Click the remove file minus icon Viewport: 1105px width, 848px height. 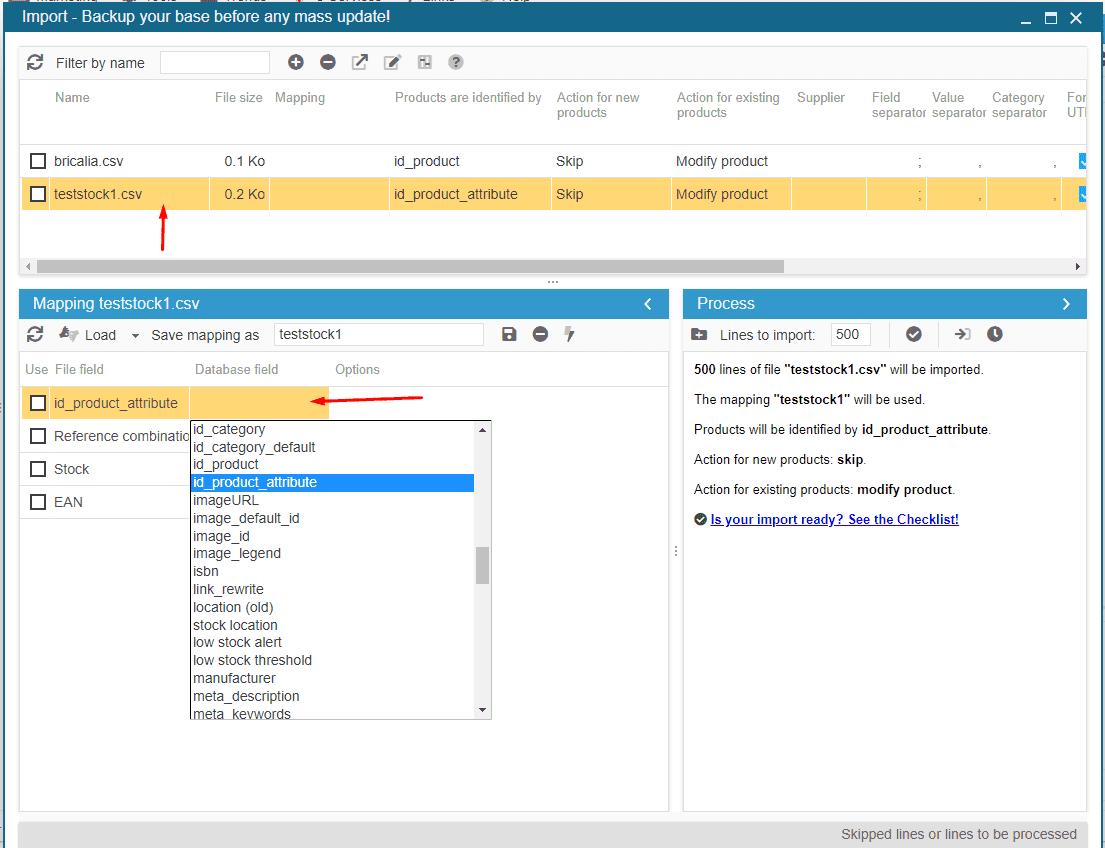tap(328, 62)
